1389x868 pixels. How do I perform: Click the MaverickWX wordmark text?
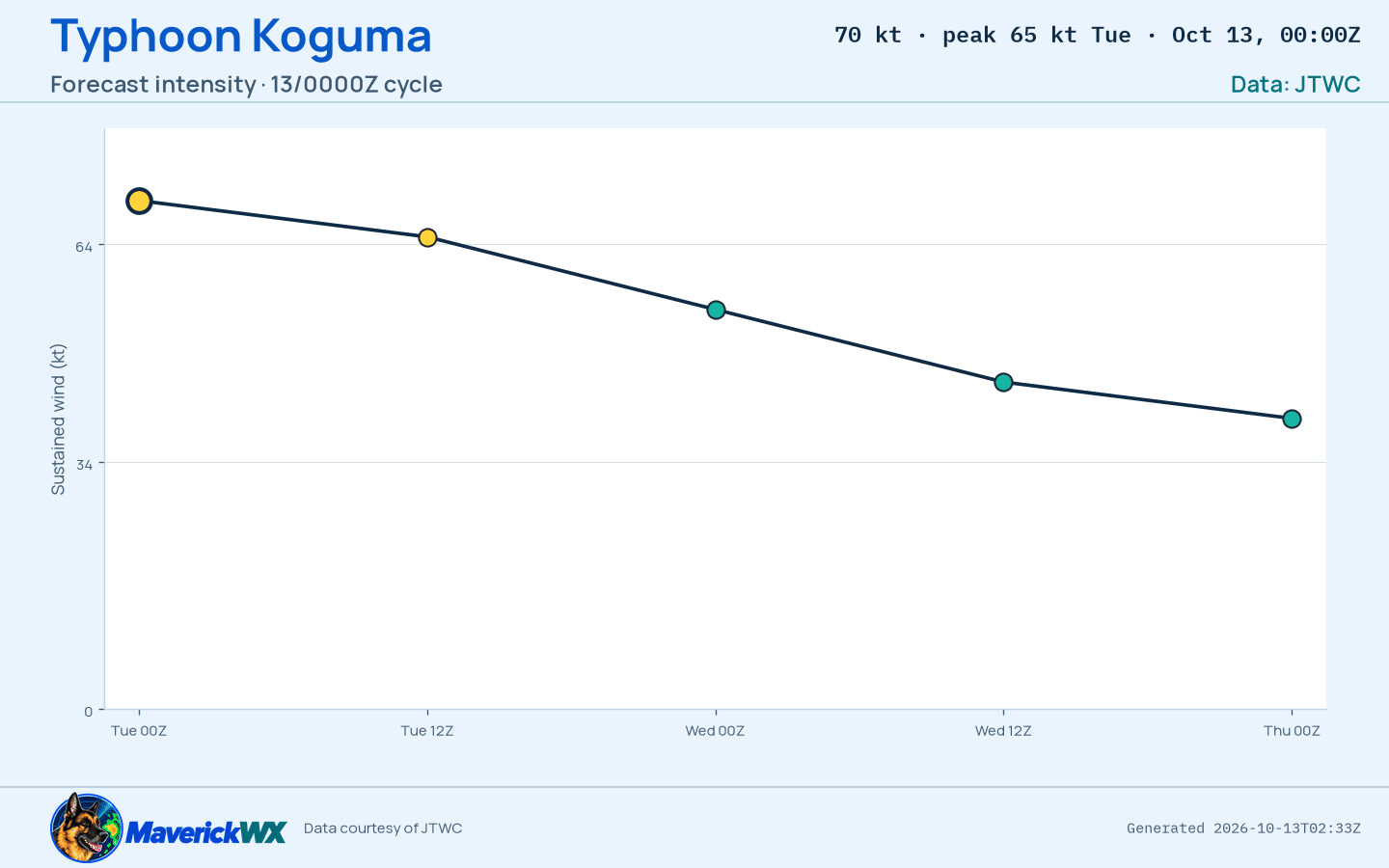[x=206, y=832]
